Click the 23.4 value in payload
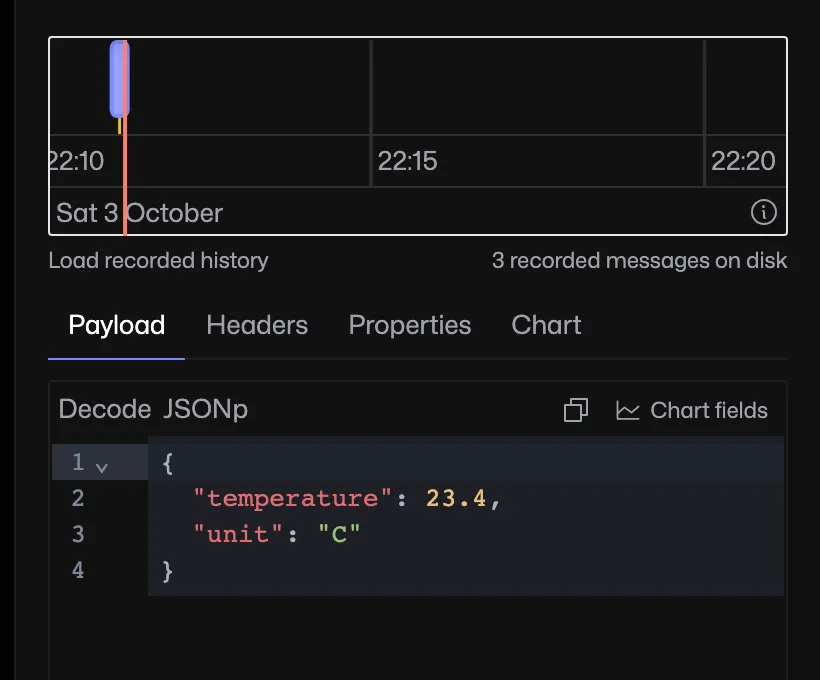This screenshot has height=680, width=820. pos(456,498)
